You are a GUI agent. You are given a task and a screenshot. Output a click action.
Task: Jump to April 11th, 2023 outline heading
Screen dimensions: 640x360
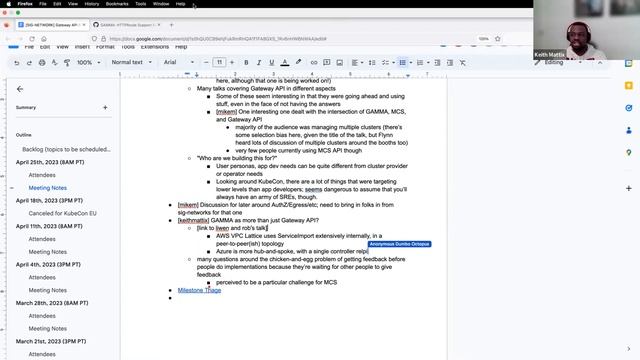49,226
